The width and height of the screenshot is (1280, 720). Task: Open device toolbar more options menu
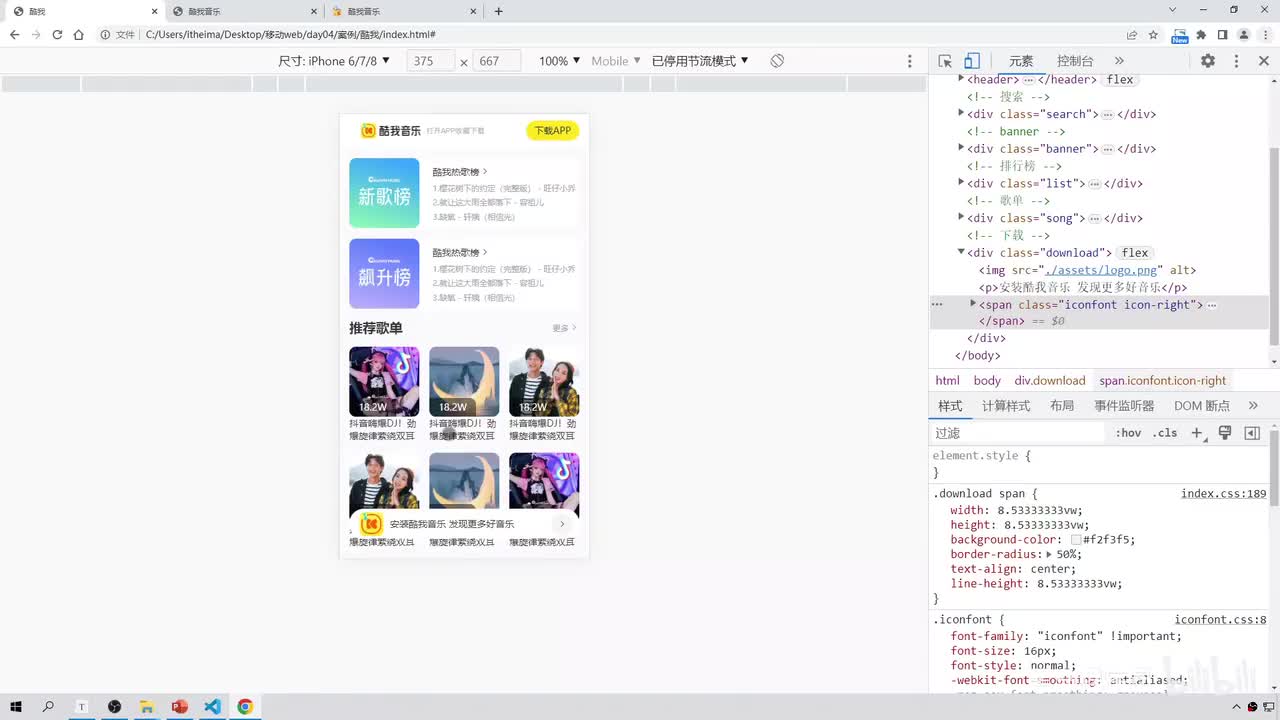pos(909,61)
